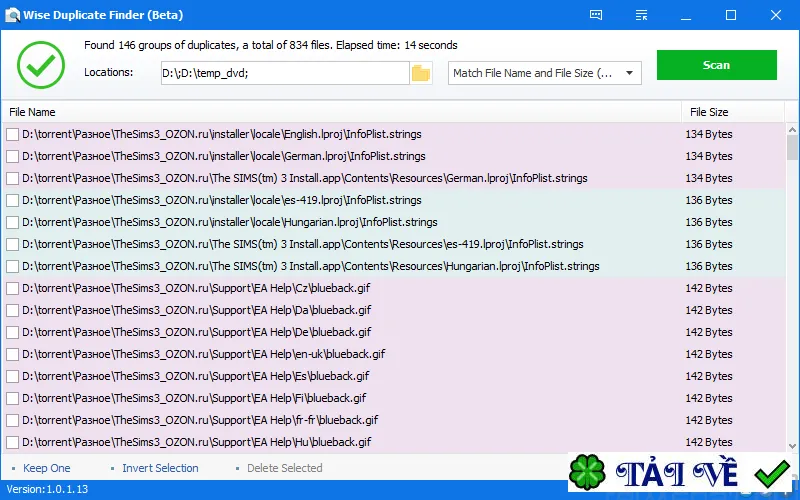
Task: Click the green checkmark status icon
Action: 41,65
